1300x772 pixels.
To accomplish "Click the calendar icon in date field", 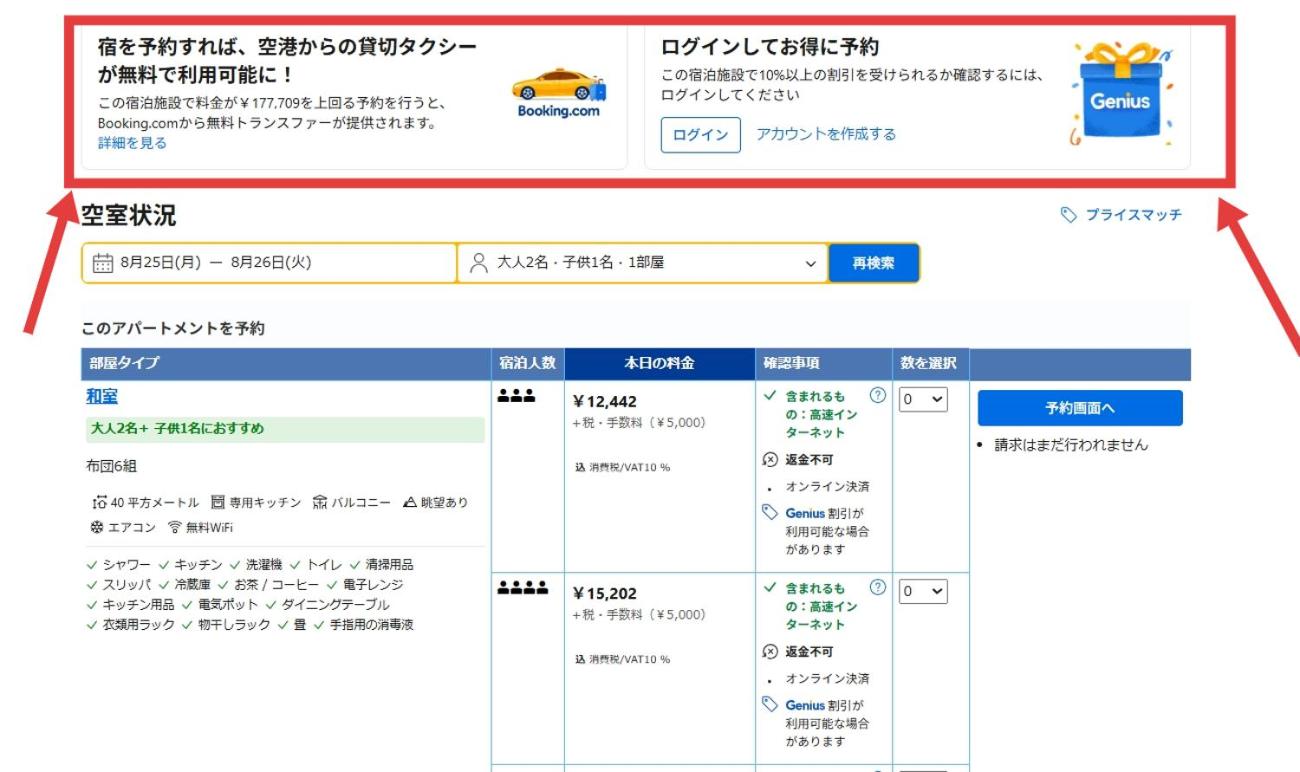I will pyautogui.click(x=102, y=264).
